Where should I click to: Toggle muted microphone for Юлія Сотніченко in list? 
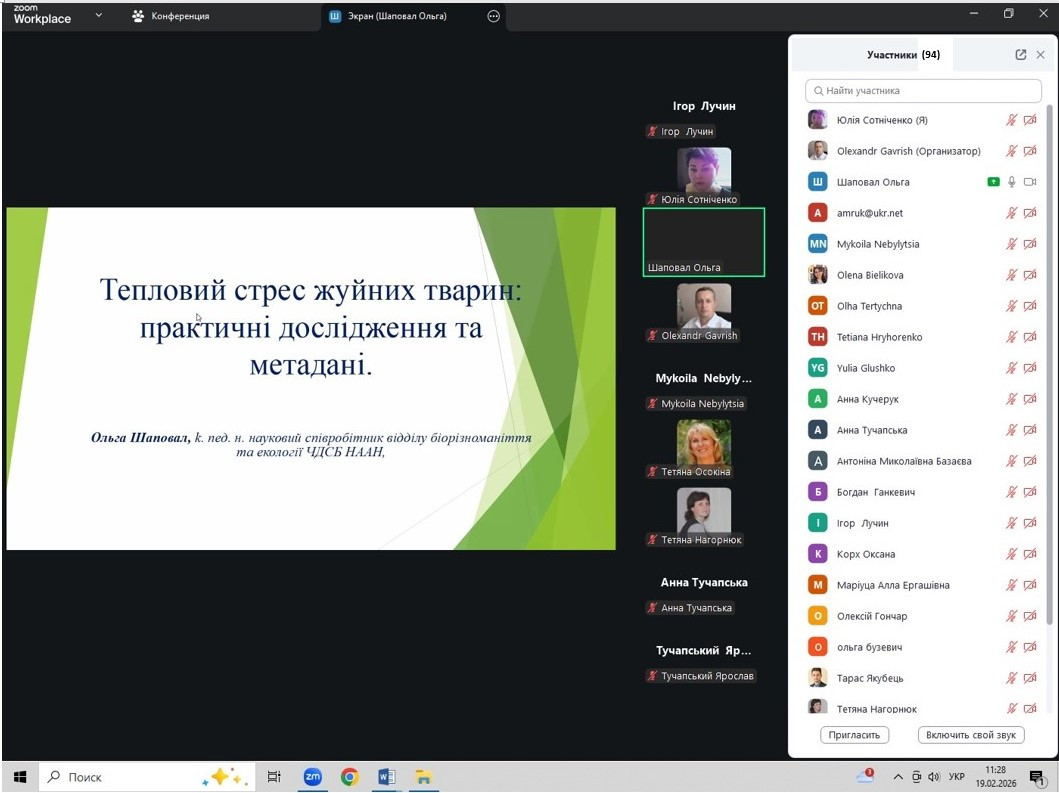tap(1012, 120)
